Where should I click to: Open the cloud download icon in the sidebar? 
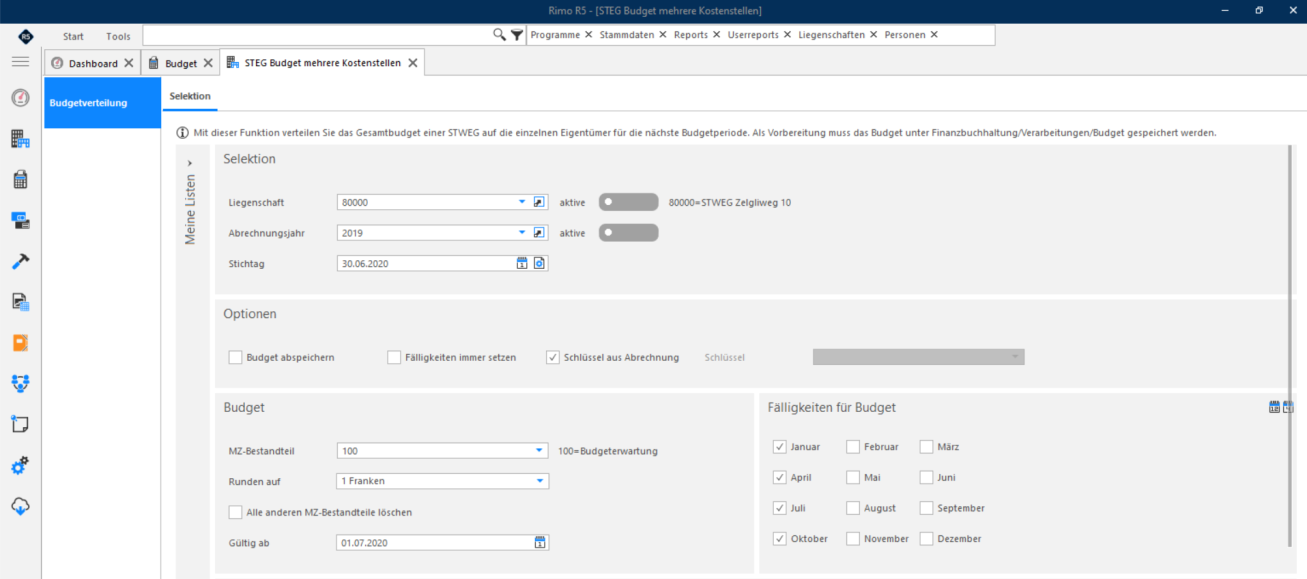(x=20, y=506)
